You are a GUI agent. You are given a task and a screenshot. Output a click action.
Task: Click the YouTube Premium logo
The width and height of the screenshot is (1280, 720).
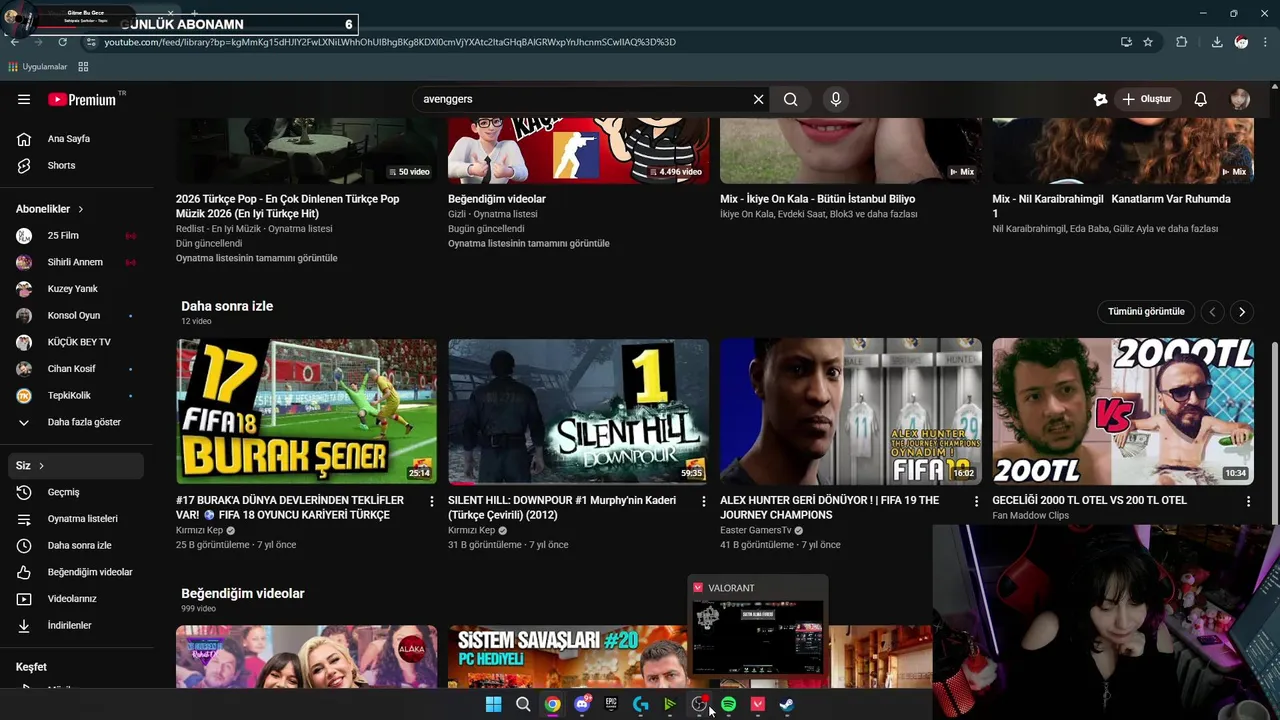coord(83,99)
